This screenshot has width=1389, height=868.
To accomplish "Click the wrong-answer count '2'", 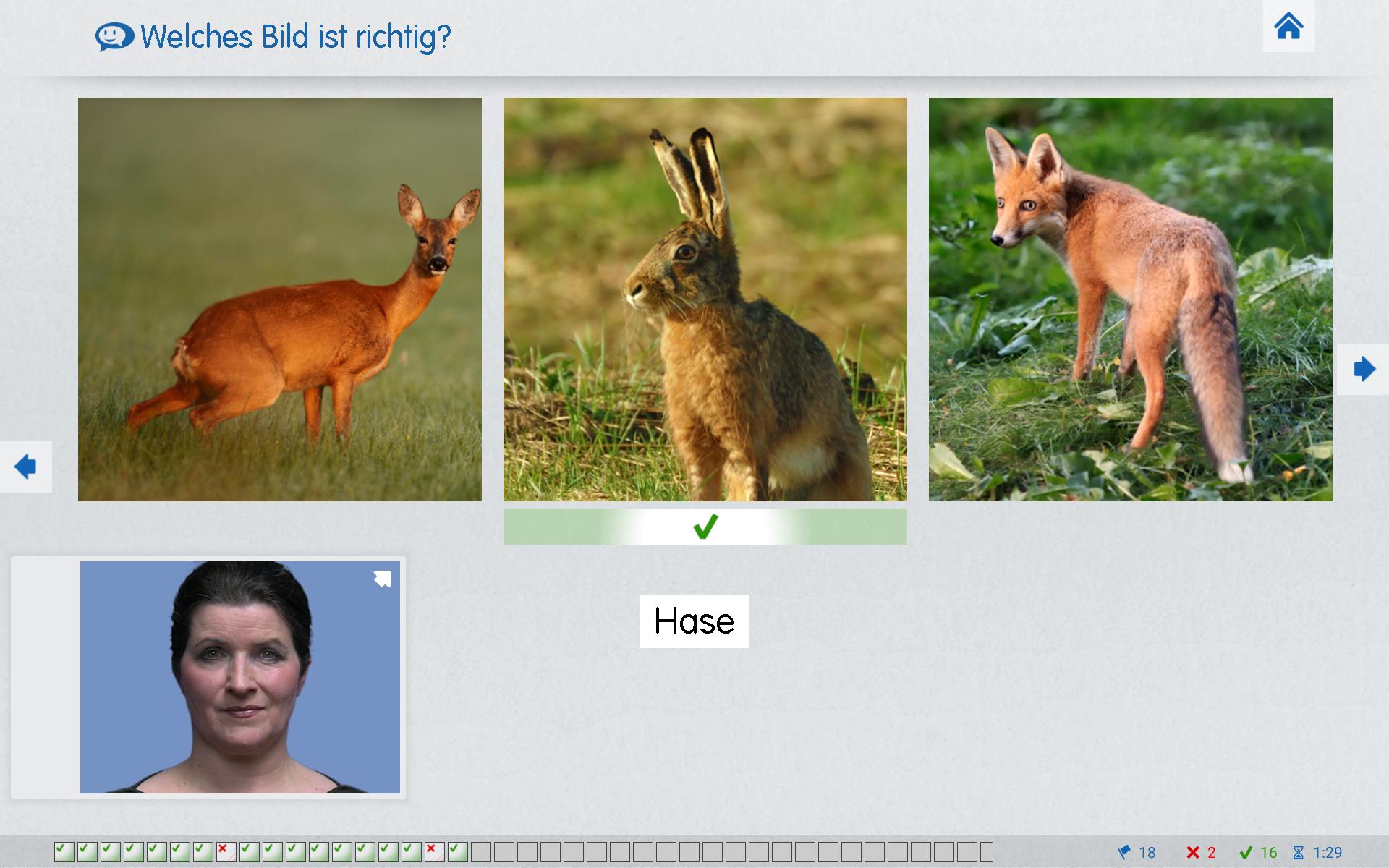I will [1212, 853].
